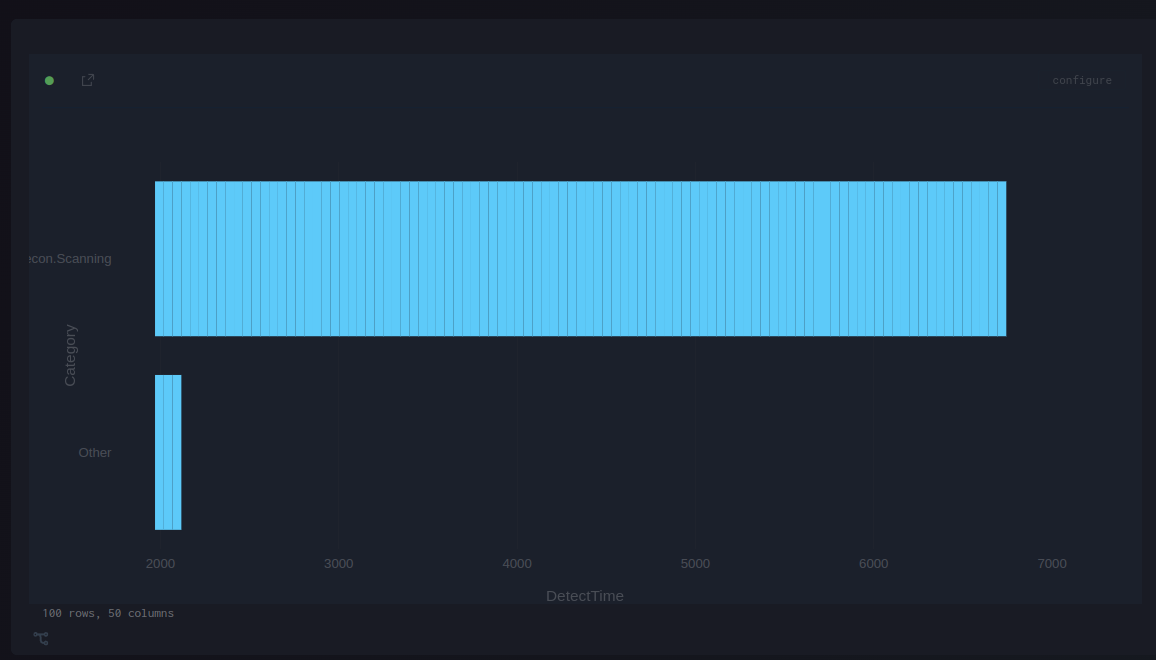Click the 'Other' category label

pos(95,453)
